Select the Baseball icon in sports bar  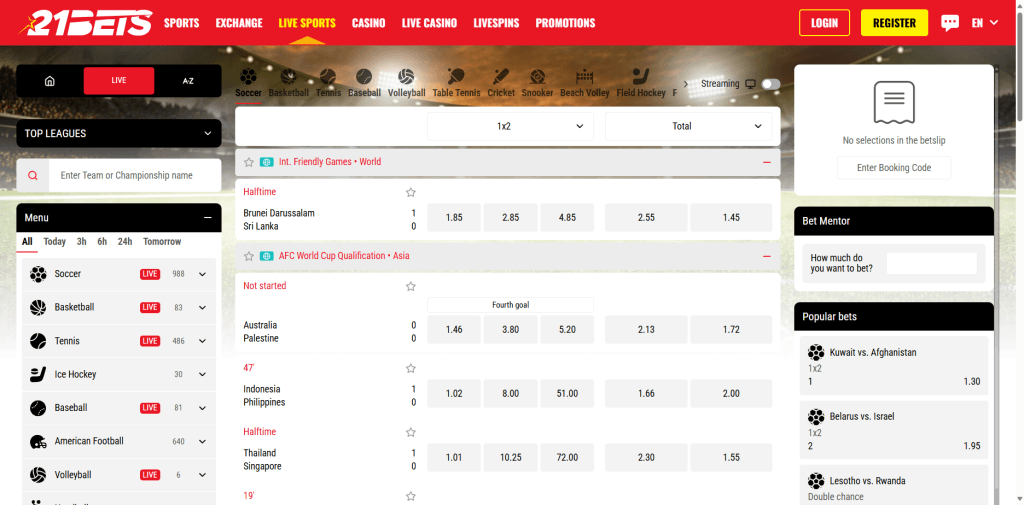click(x=364, y=77)
